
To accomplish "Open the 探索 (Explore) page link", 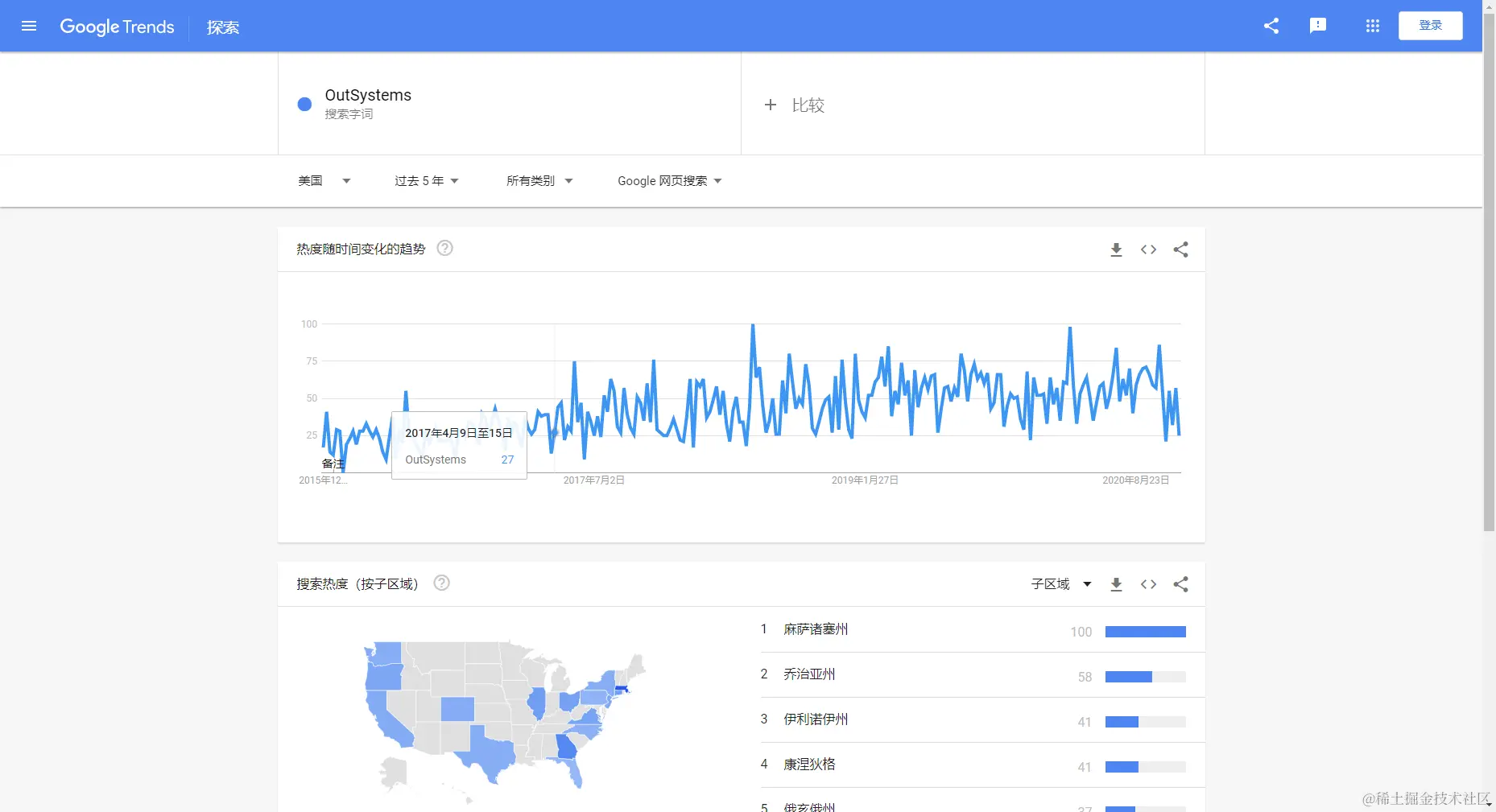I will click(223, 27).
